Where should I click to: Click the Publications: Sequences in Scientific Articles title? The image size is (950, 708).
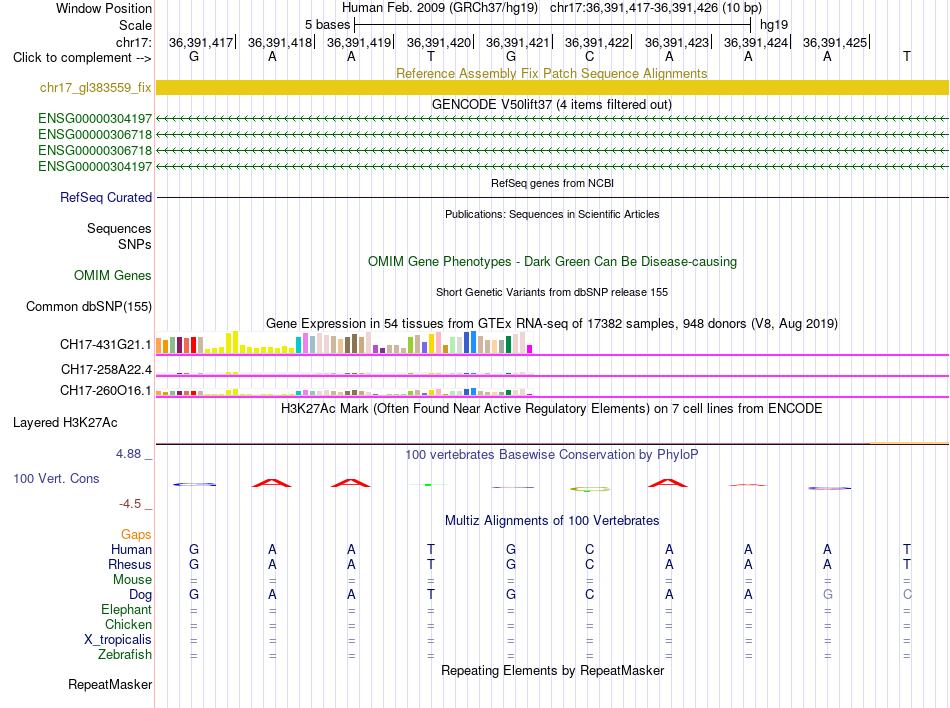pos(552,214)
